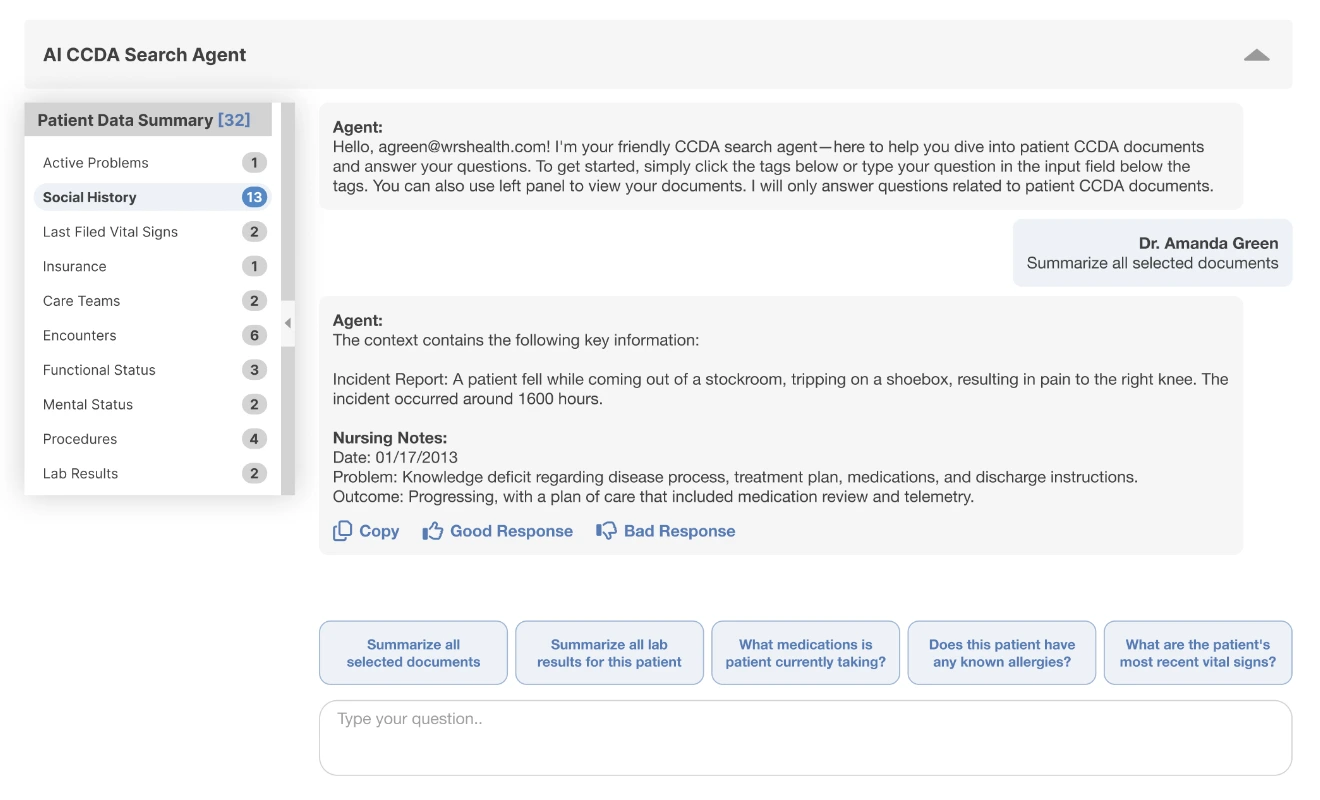Click the Encounters count badge showing 6
1320x800 pixels.
(x=253, y=335)
